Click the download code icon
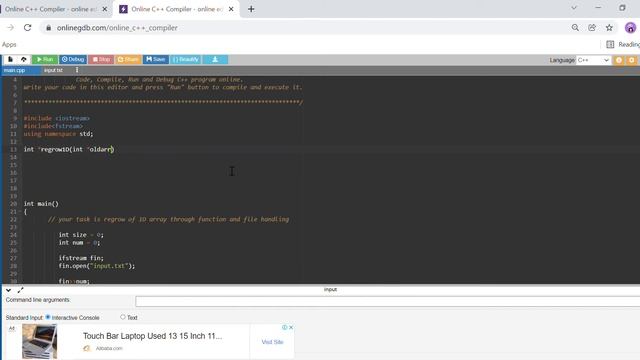640x360 pixels. 215,60
